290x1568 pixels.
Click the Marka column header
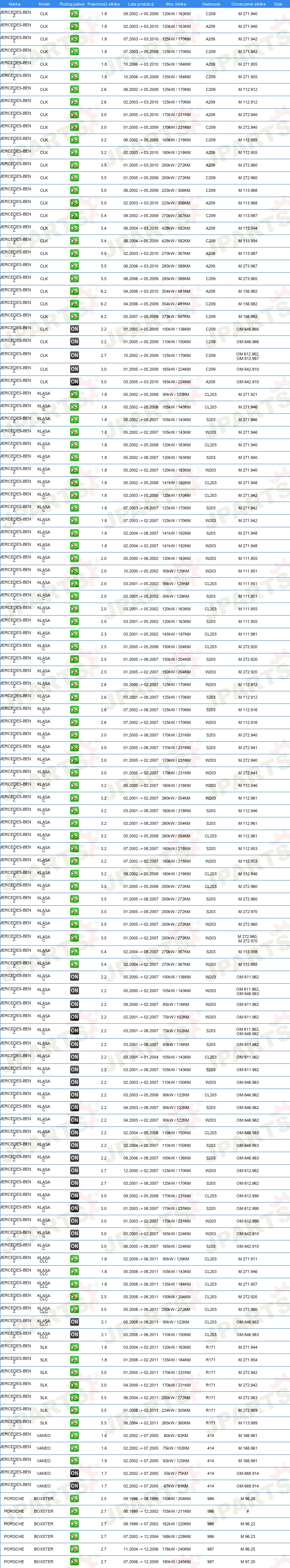[x=14, y=4]
